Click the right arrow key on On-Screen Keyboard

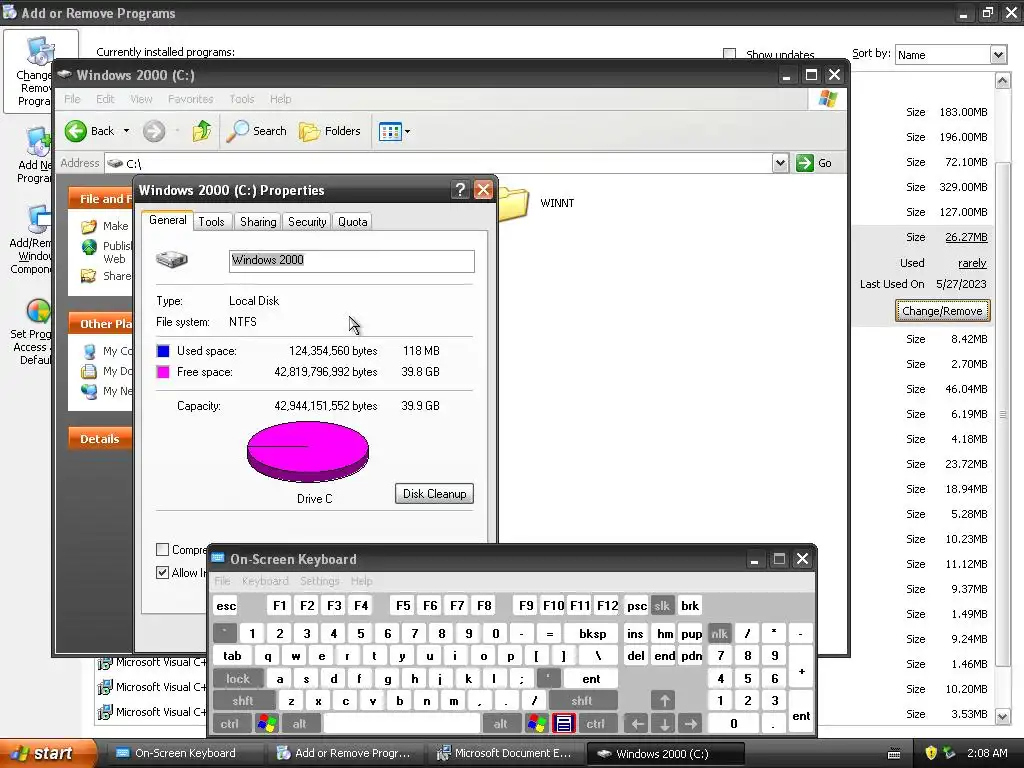[691, 724]
